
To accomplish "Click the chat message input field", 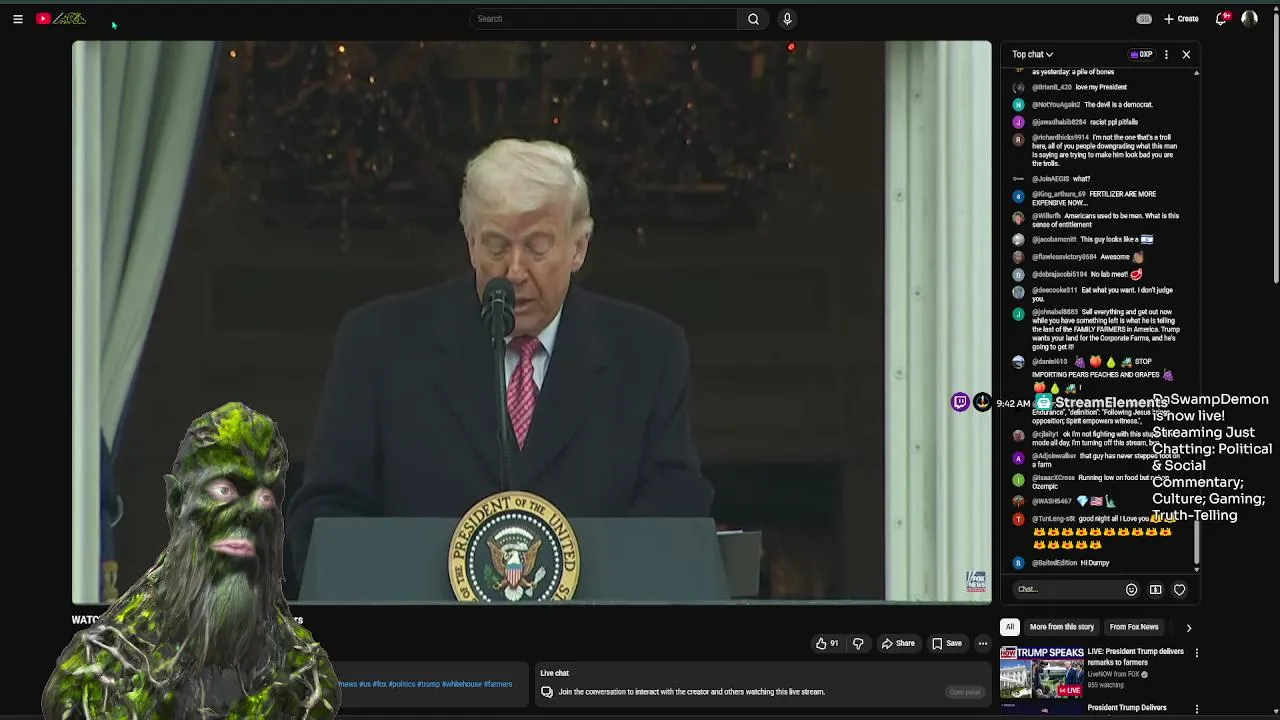I will (x=1066, y=589).
